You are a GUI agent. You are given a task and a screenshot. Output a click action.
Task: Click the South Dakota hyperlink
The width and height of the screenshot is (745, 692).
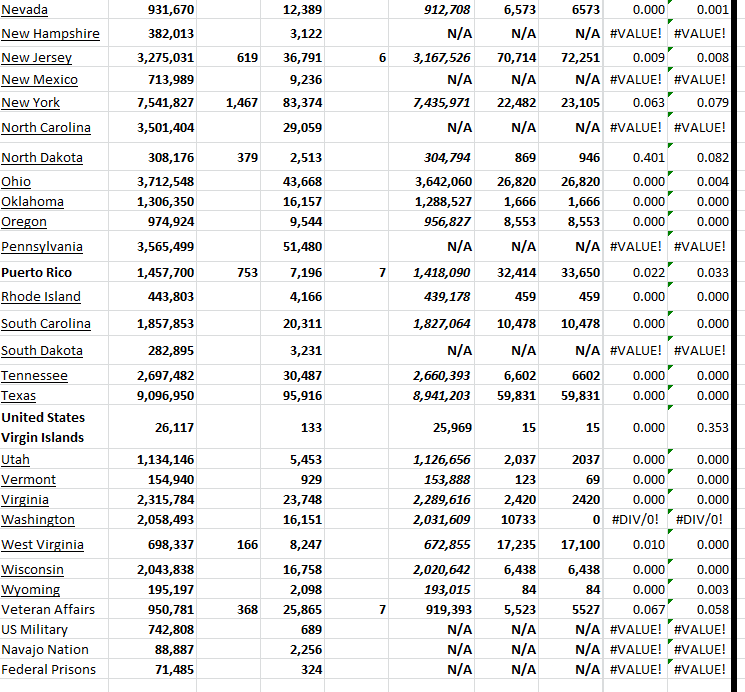(x=42, y=350)
